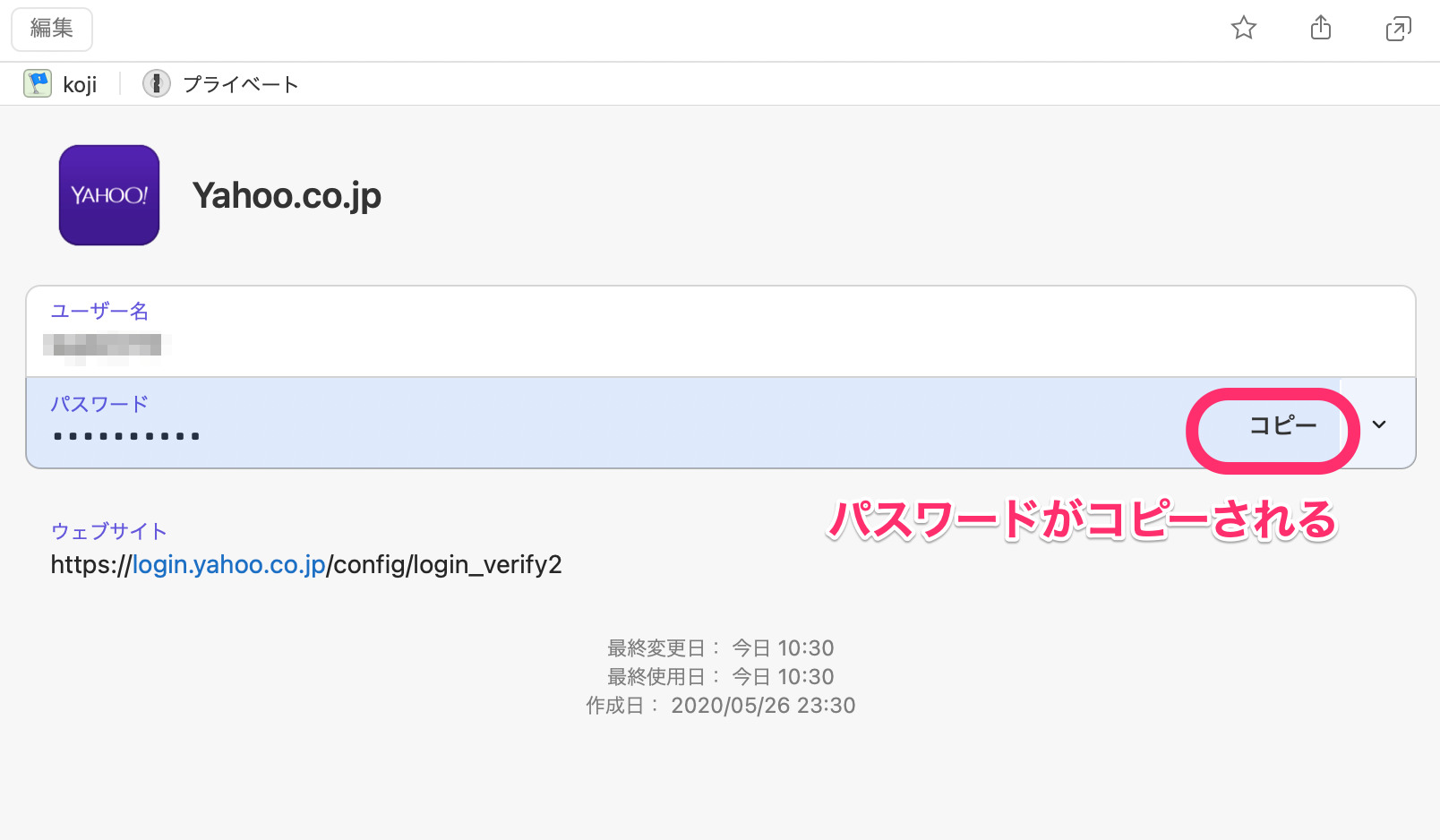Click the koji account flag icon
The height and width of the screenshot is (840, 1440).
point(38,84)
